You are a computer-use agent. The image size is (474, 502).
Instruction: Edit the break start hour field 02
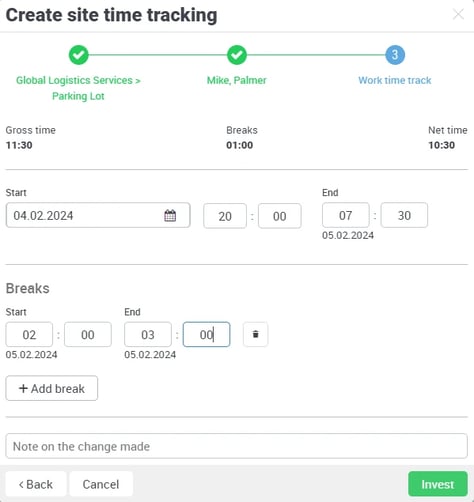coord(29,334)
